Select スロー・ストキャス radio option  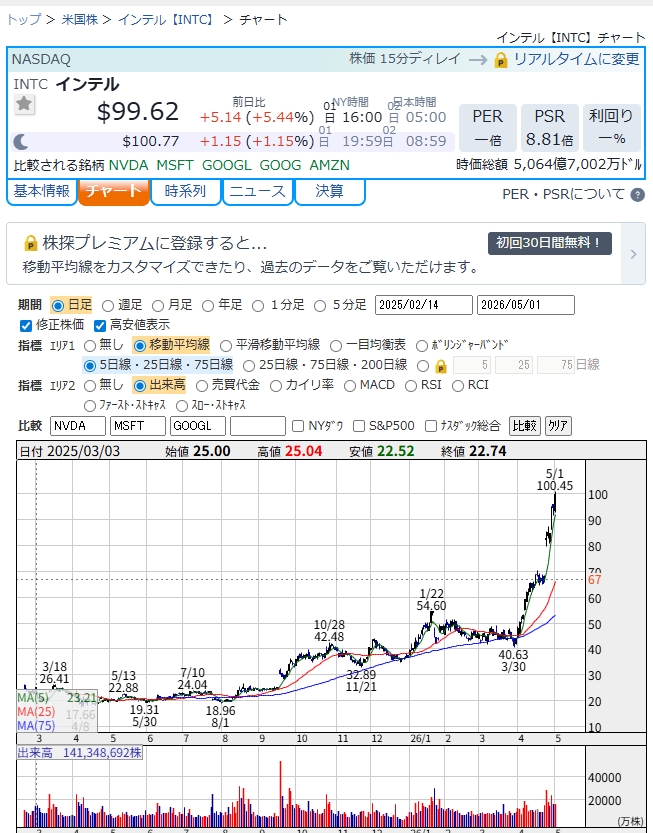click(182, 406)
